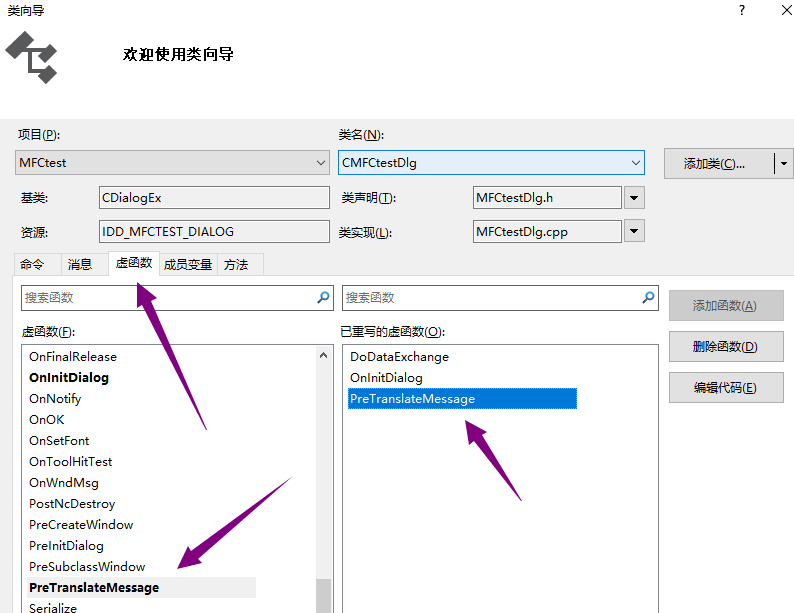Image resolution: width=794 pixels, height=613 pixels.
Task: Select OnOK in virtual functions list
Action: click(x=47, y=420)
